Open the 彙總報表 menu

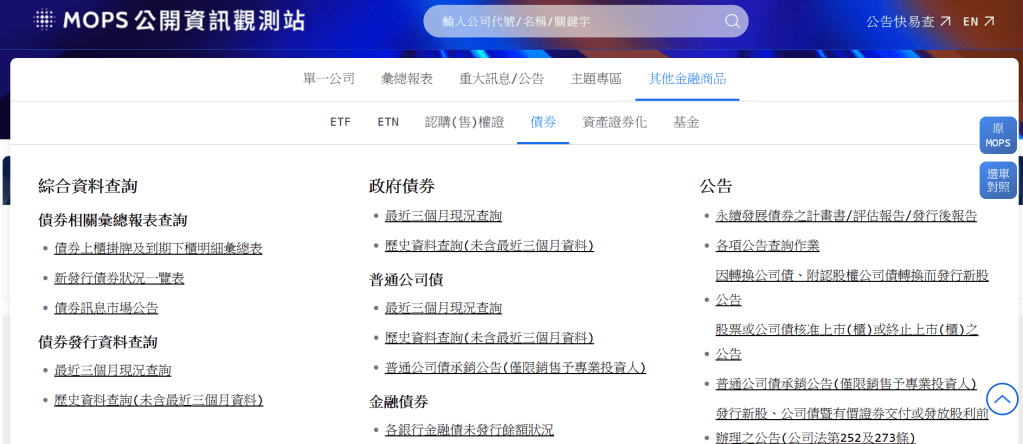[x=407, y=78]
